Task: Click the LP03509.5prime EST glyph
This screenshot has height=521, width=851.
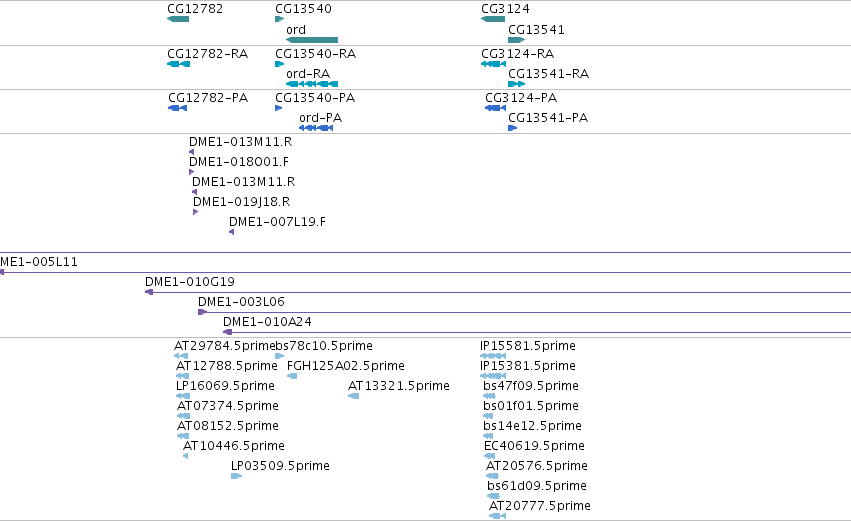Action: (236, 476)
